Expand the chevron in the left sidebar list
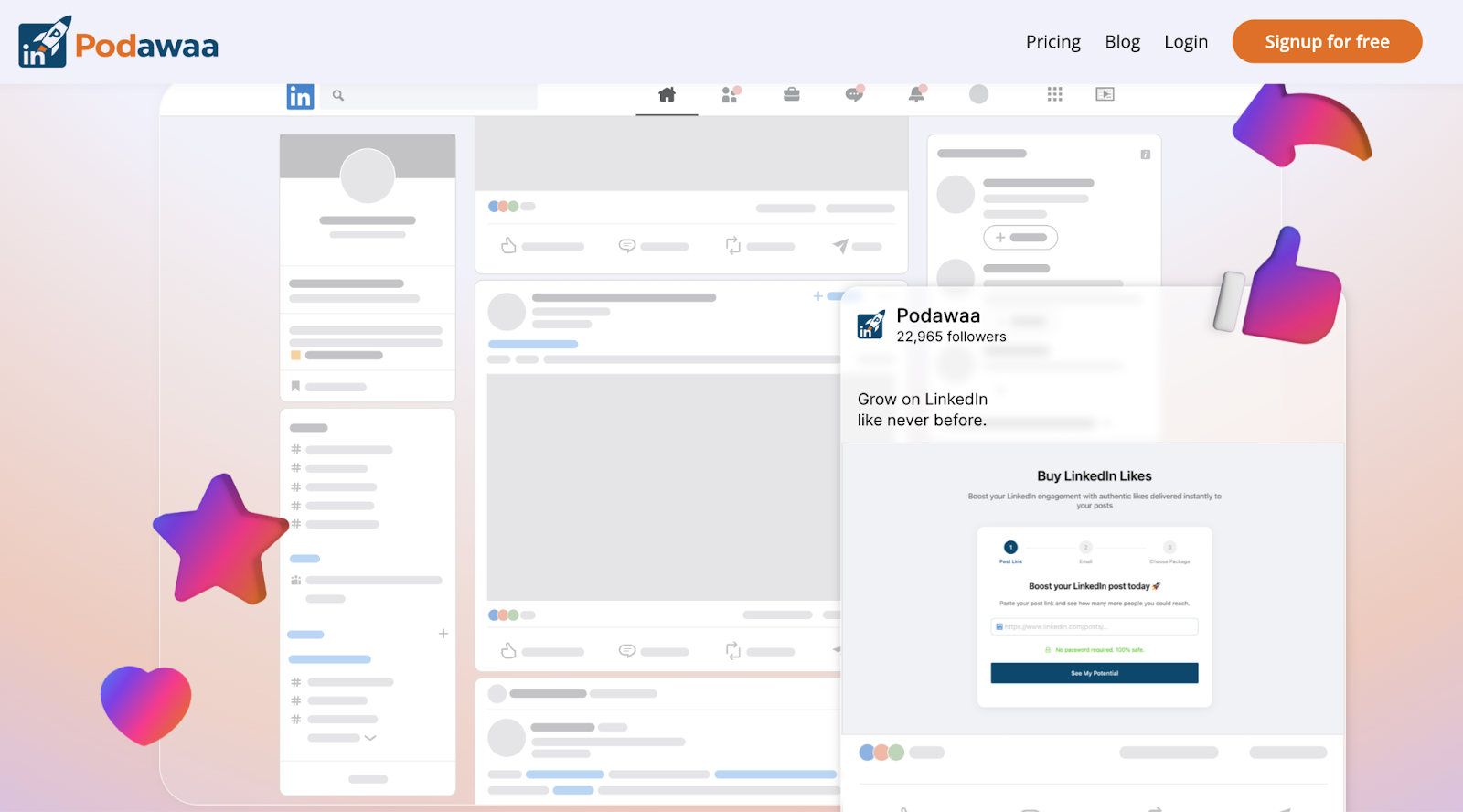 (370, 738)
